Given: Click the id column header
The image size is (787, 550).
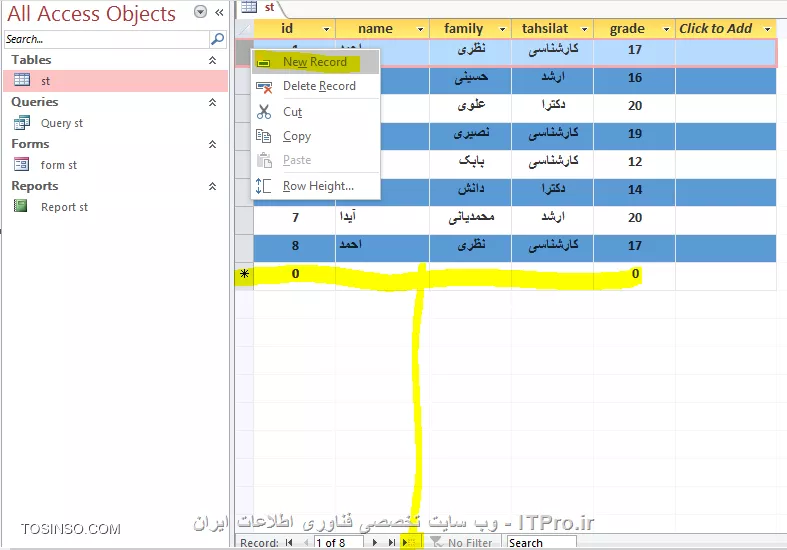Looking at the screenshot, I should (295, 29).
